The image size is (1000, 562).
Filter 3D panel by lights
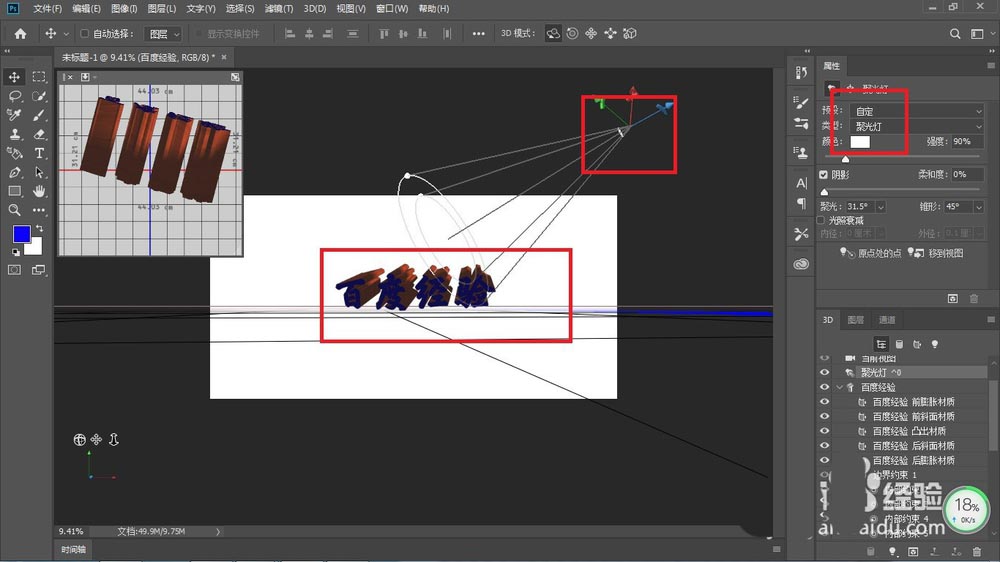pyautogui.click(x=935, y=344)
